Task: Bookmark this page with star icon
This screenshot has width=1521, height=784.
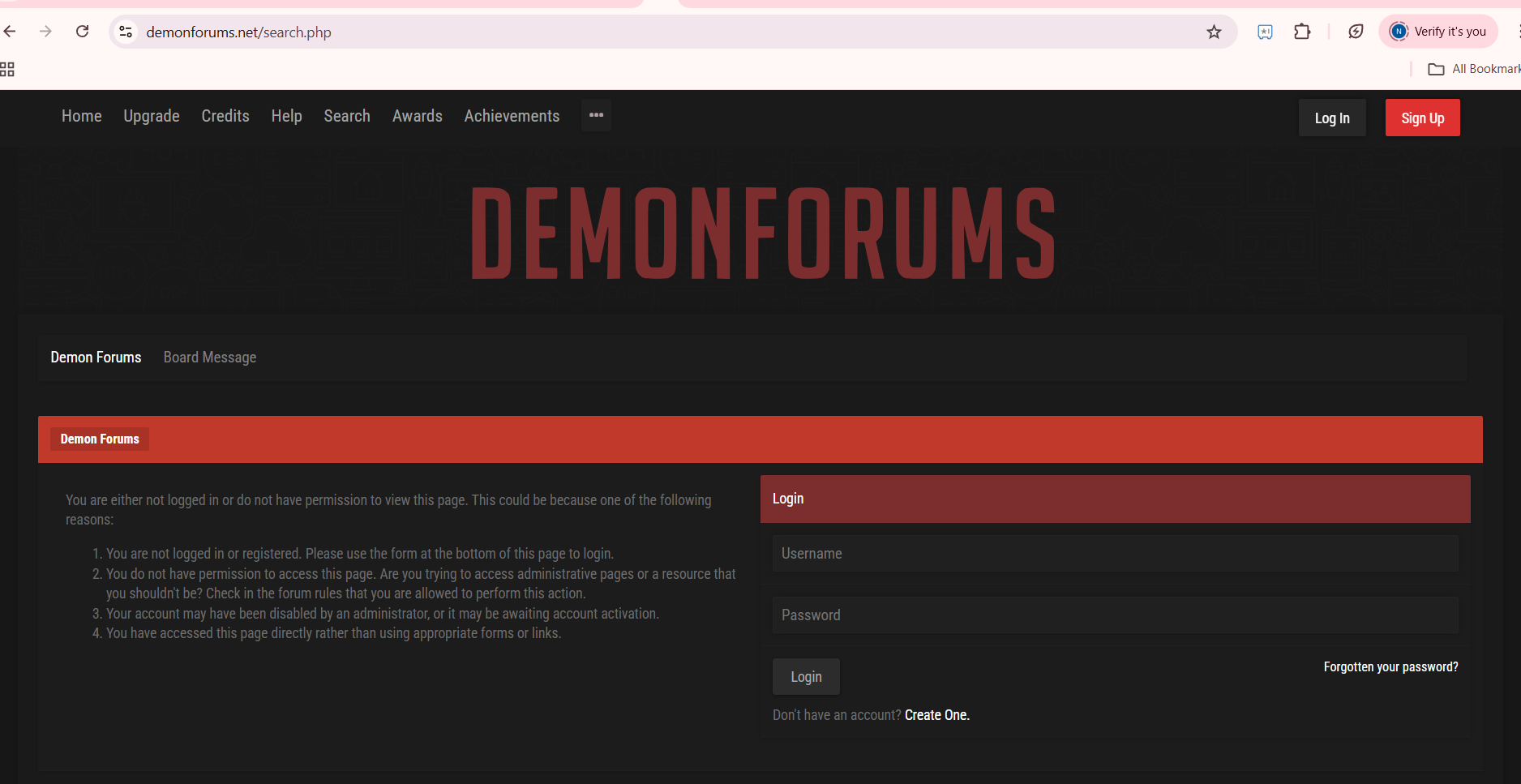Action: tap(1214, 32)
